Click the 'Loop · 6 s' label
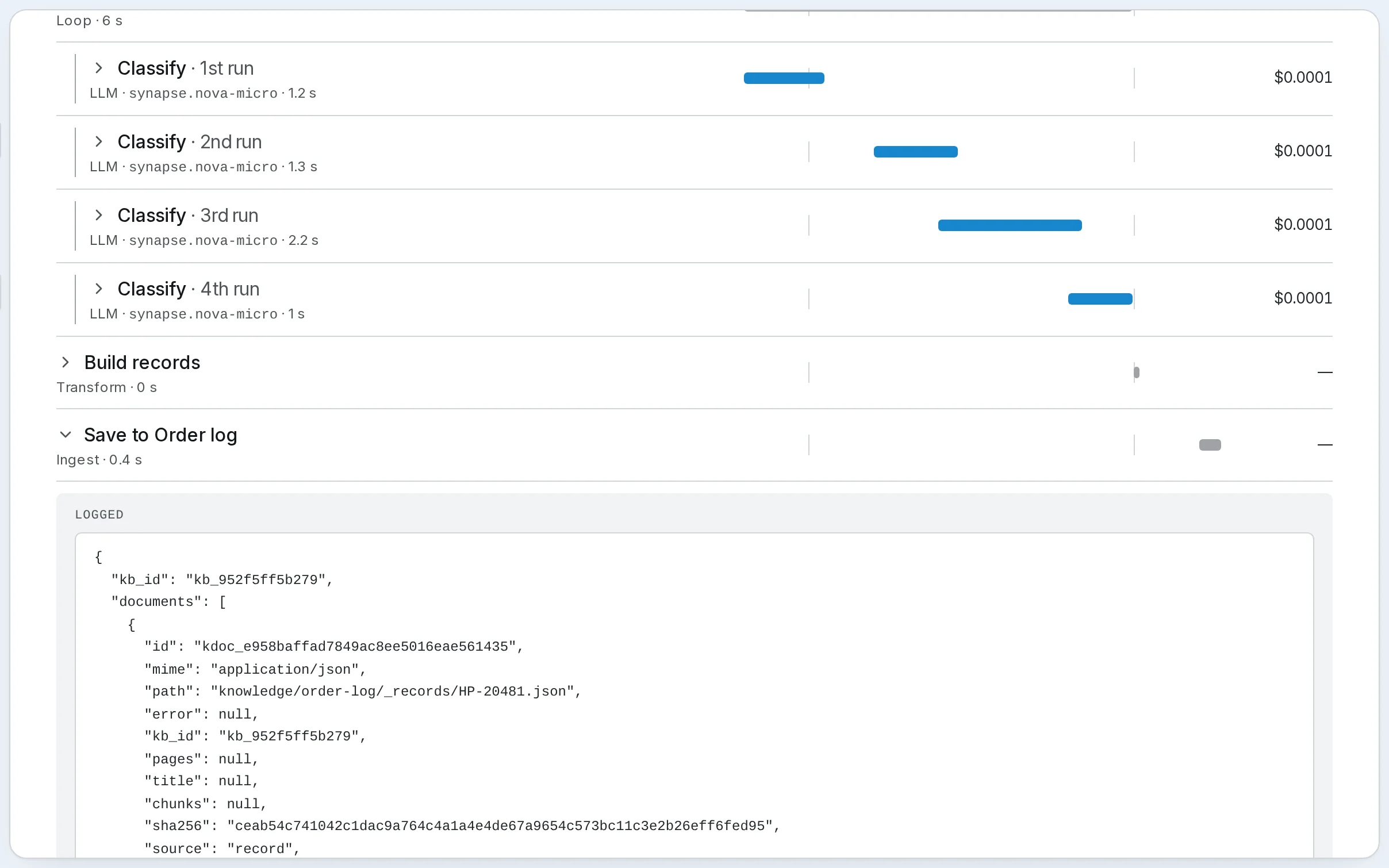 [x=89, y=21]
